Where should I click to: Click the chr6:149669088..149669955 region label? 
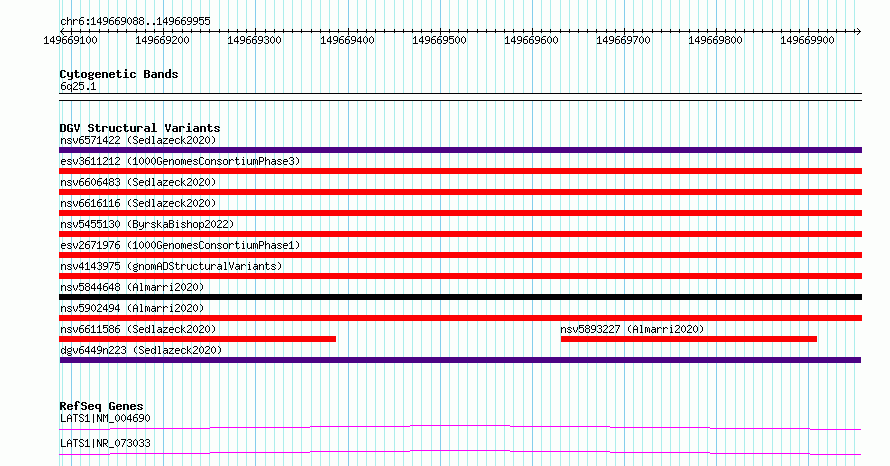(x=135, y=21)
